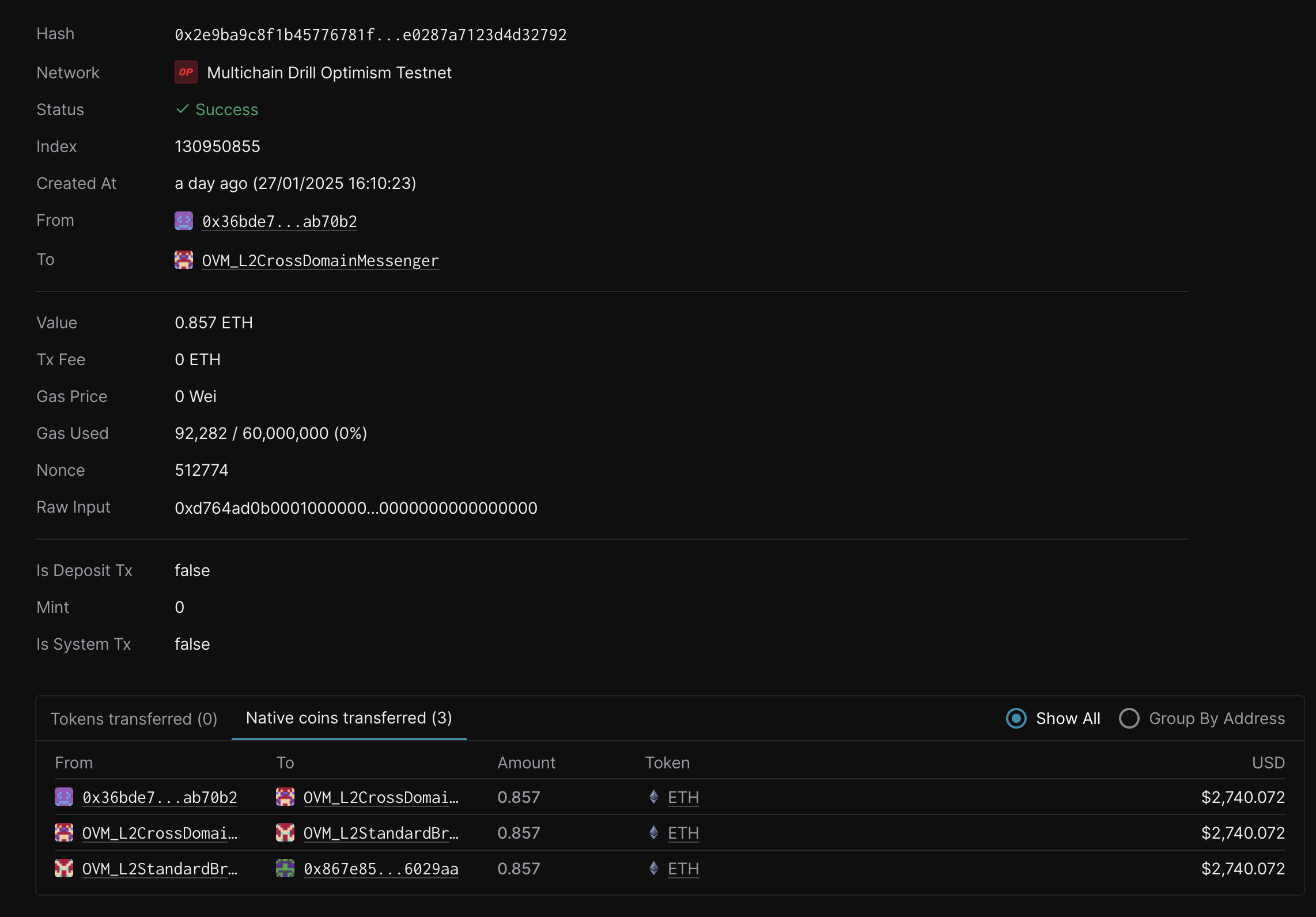Click the 0x36bde7 avatar in the first table row
This screenshot has width=1316, height=917.
pyautogui.click(x=64, y=797)
